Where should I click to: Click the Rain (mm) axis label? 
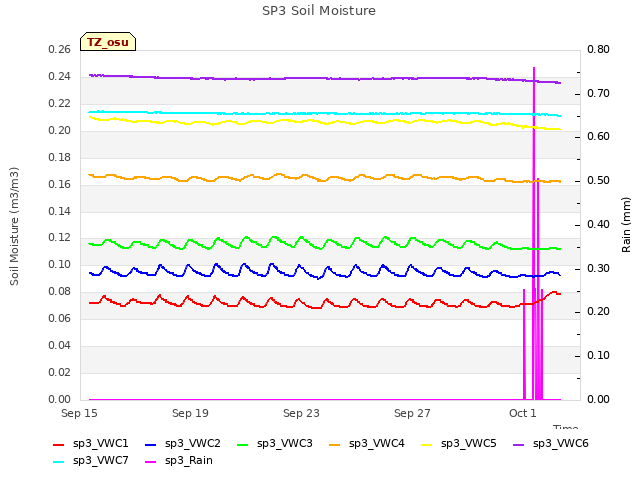pyautogui.click(x=626, y=225)
